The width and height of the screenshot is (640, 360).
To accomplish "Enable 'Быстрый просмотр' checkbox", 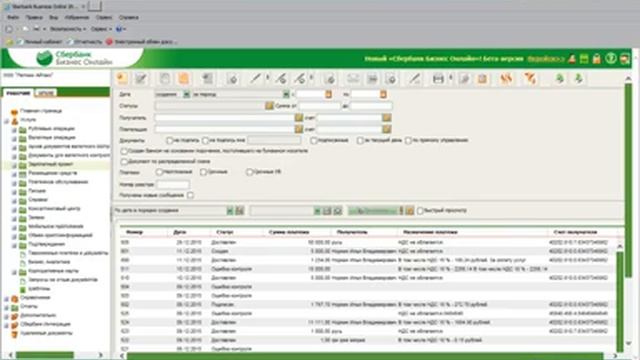I will (x=420, y=211).
